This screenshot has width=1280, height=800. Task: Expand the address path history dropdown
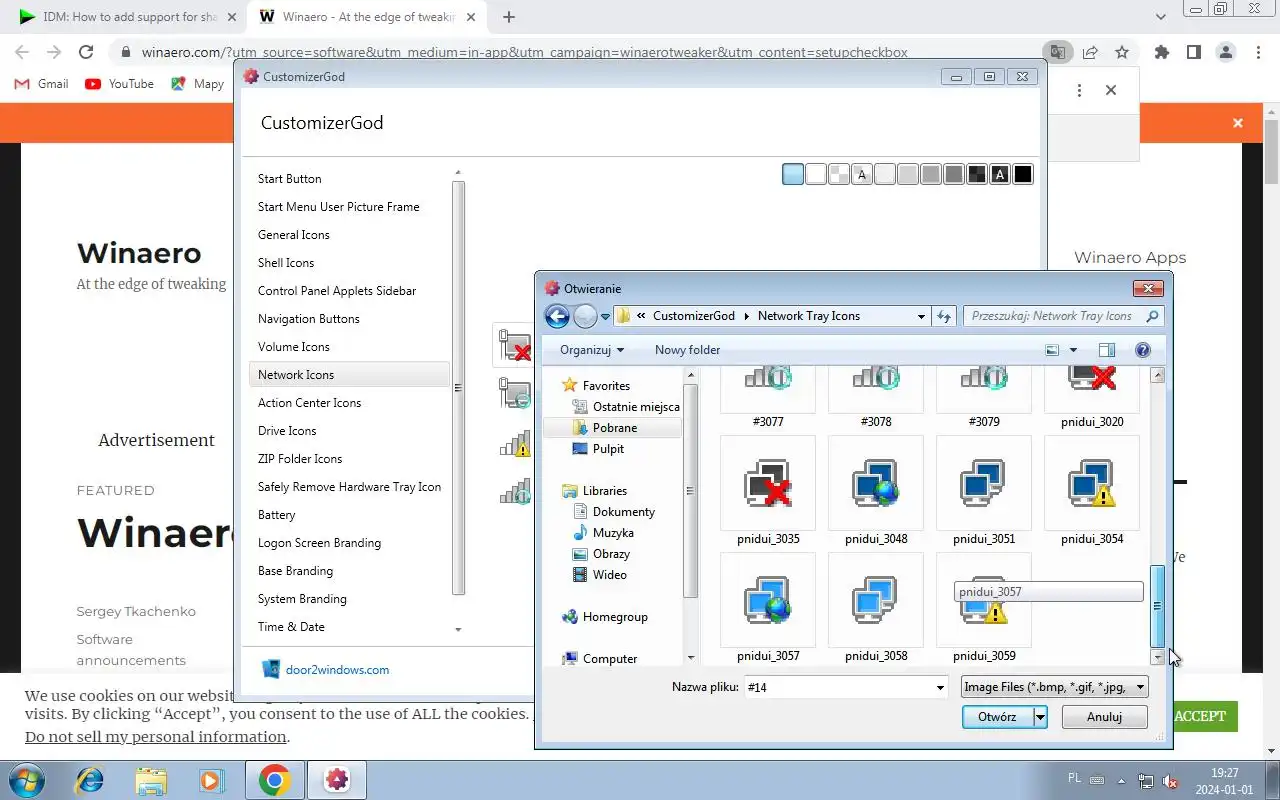921,316
